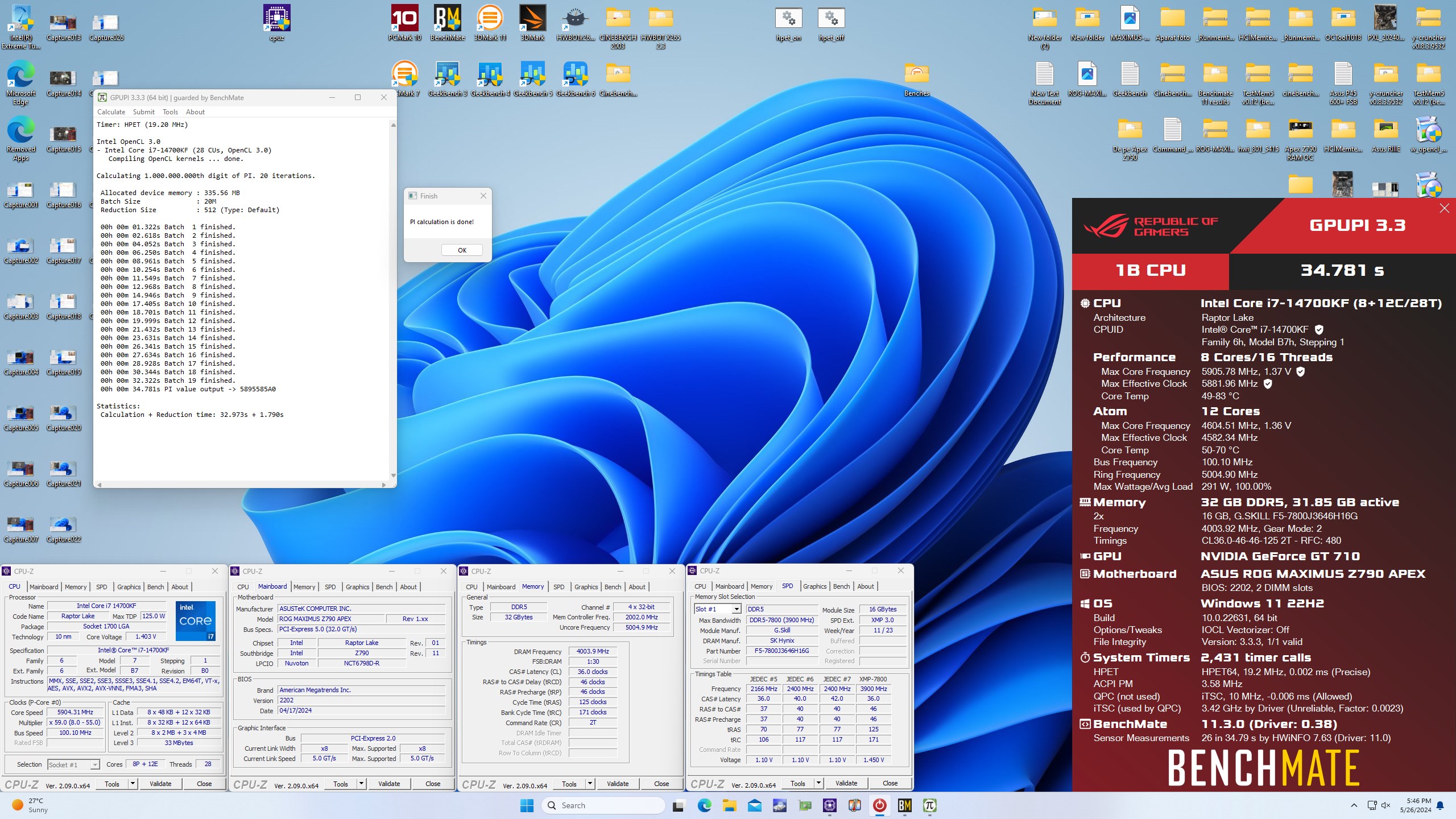1456x819 pixels.
Task: Open Tools dropdown arrow in CPU-Z CPU window
Action: click(133, 784)
